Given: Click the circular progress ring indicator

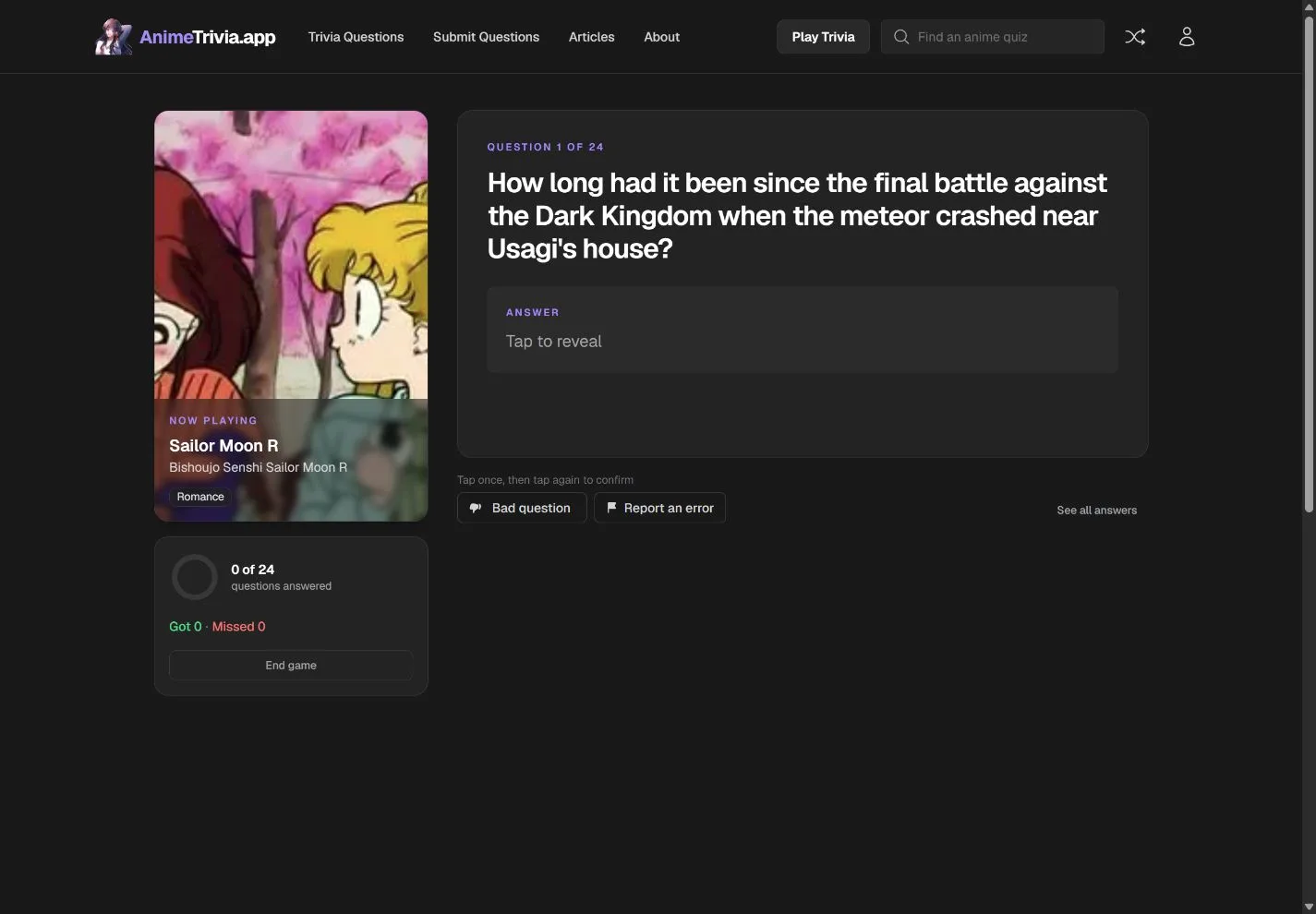Looking at the screenshot, I should click(195, 577).
